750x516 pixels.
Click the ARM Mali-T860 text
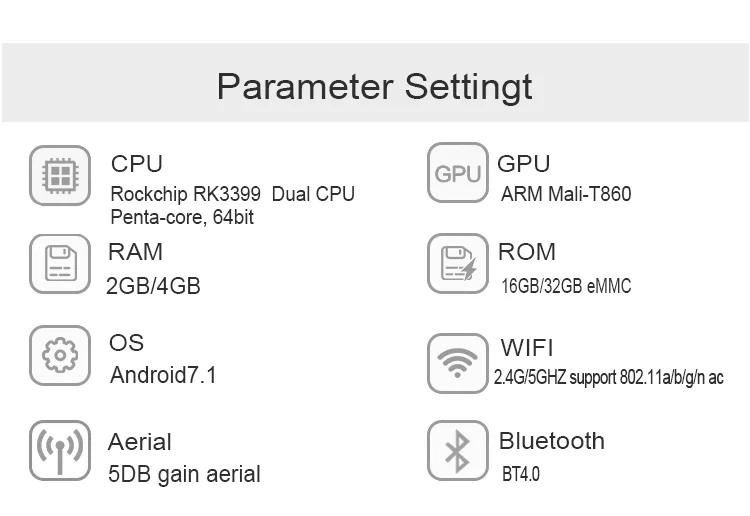[x=566, y=194]
